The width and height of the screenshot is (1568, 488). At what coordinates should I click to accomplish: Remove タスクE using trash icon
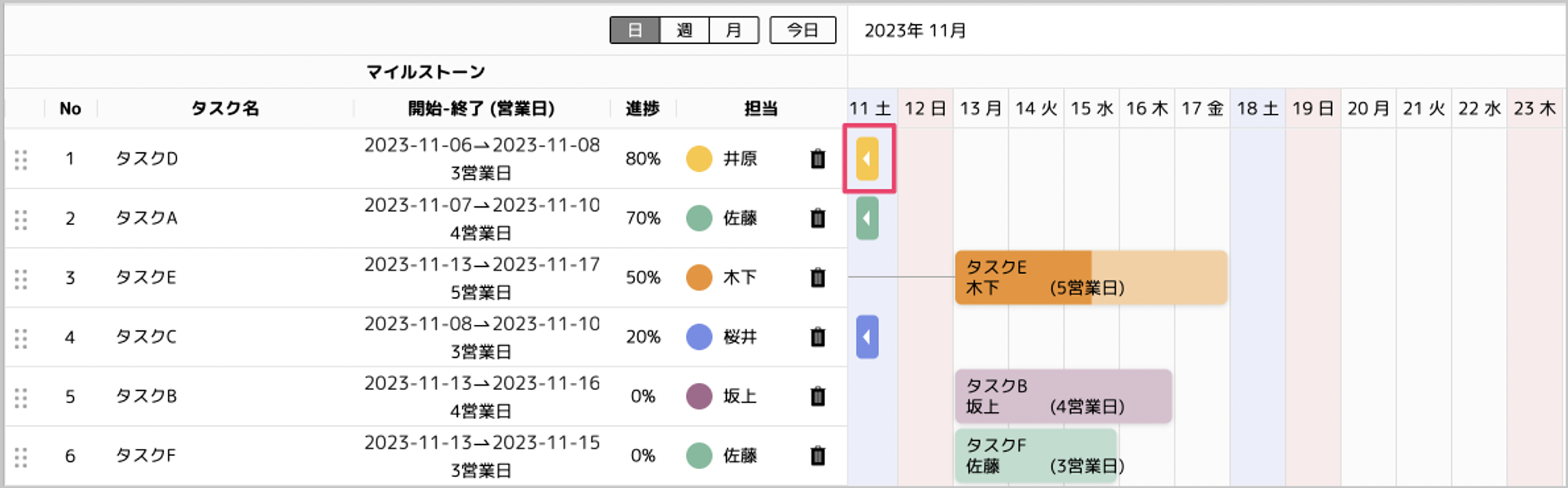pyautogui.click(x=818, y=278)
